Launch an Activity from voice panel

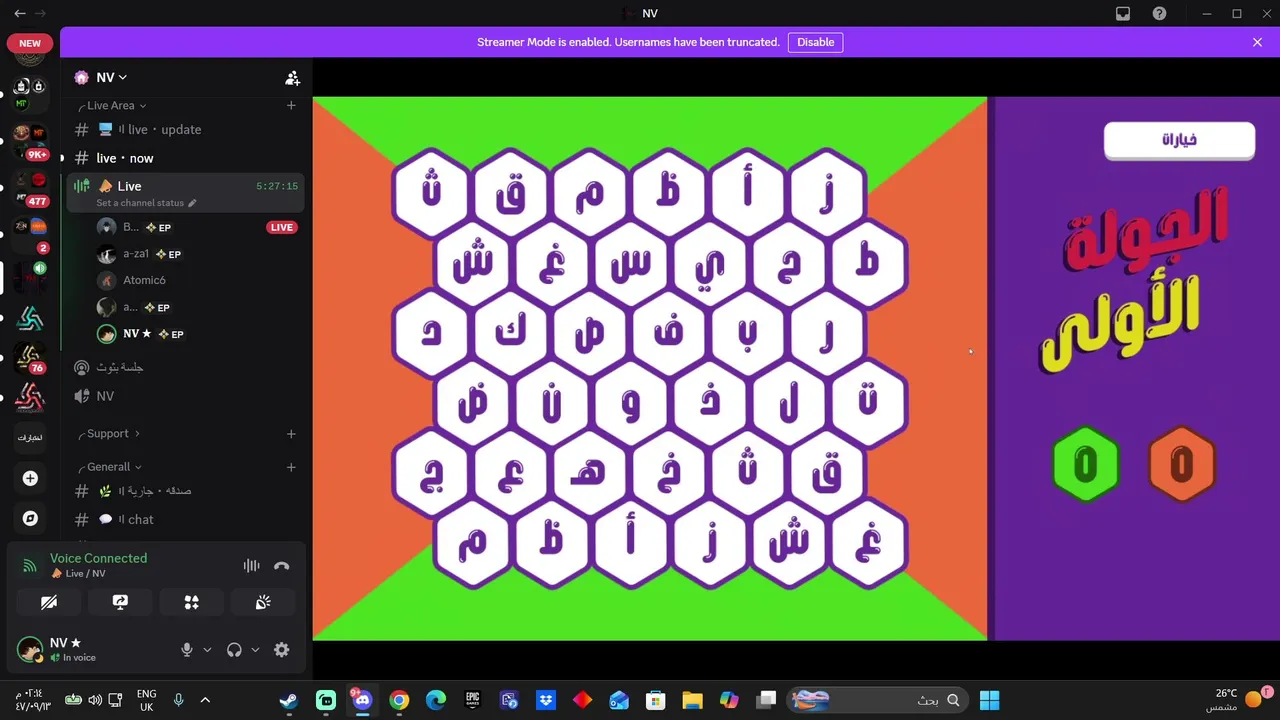click(192, 602)
